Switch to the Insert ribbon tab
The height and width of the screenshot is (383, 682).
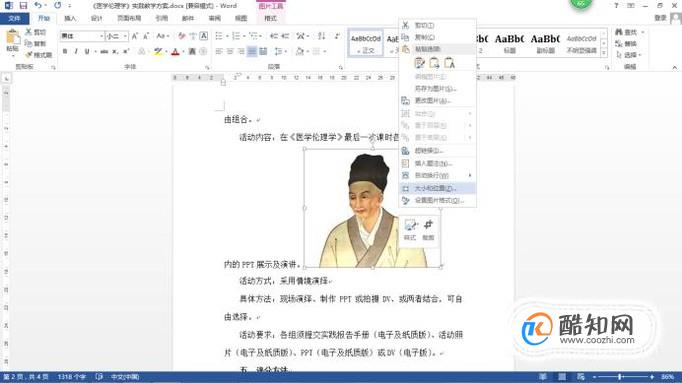coord(70,18)
